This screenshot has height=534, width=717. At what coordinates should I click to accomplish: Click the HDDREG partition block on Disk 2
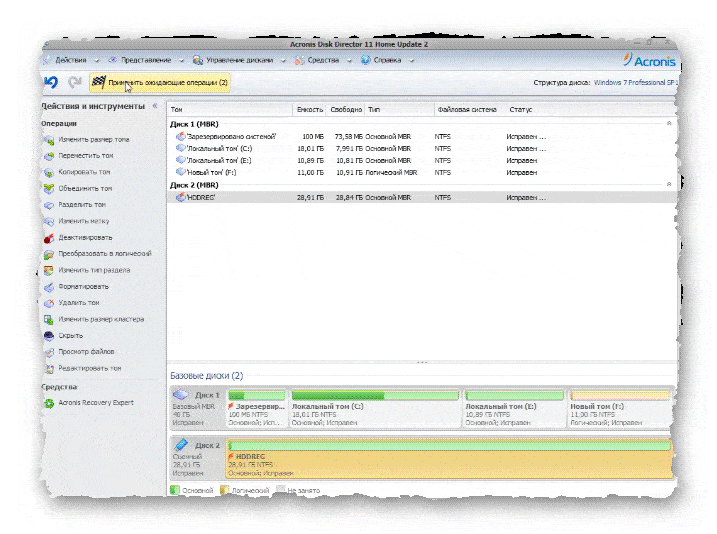[x=449, y=459]
